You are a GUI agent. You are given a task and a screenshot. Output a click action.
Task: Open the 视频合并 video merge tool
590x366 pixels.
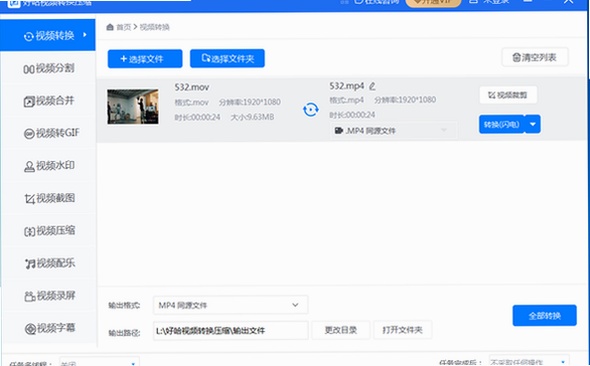(x=48, y=101)
